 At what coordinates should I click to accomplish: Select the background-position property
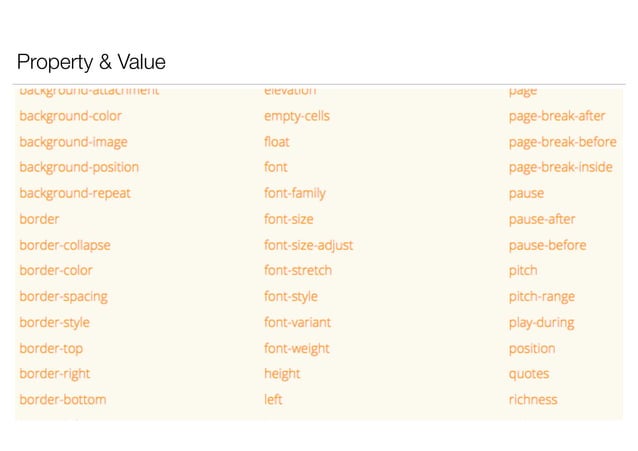79,167
